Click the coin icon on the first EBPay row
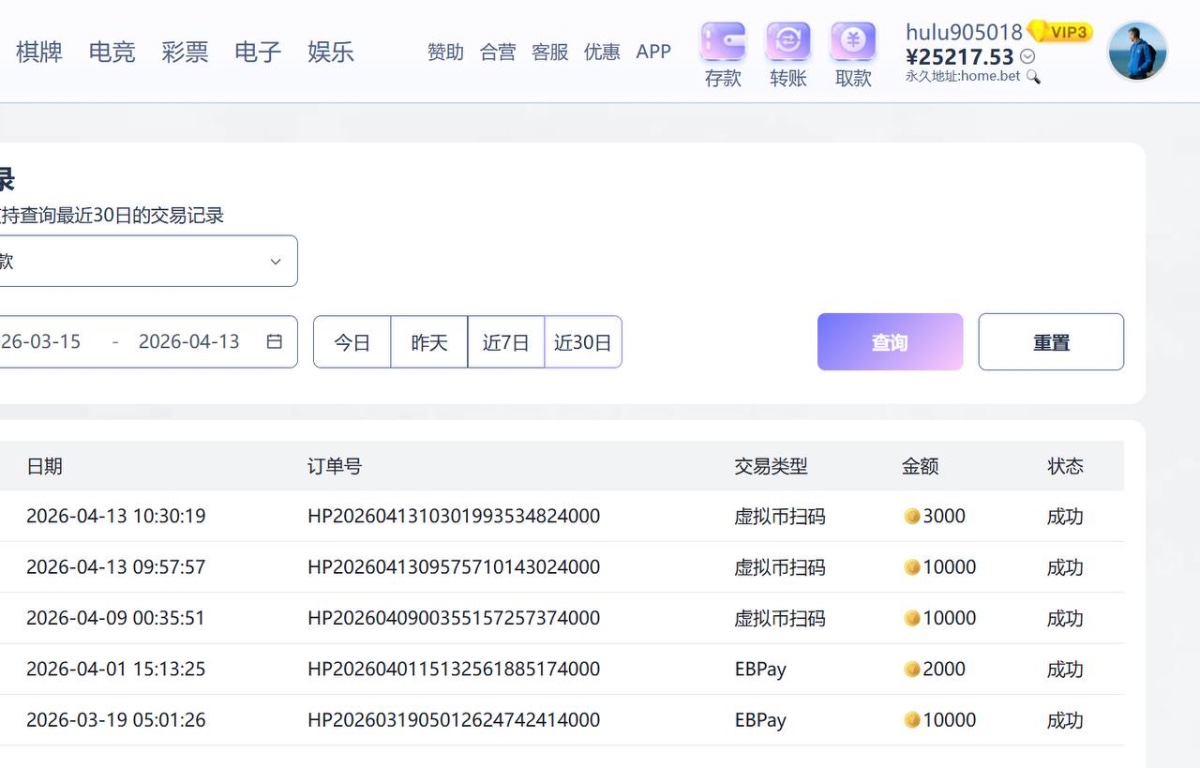 click(911, 668)
